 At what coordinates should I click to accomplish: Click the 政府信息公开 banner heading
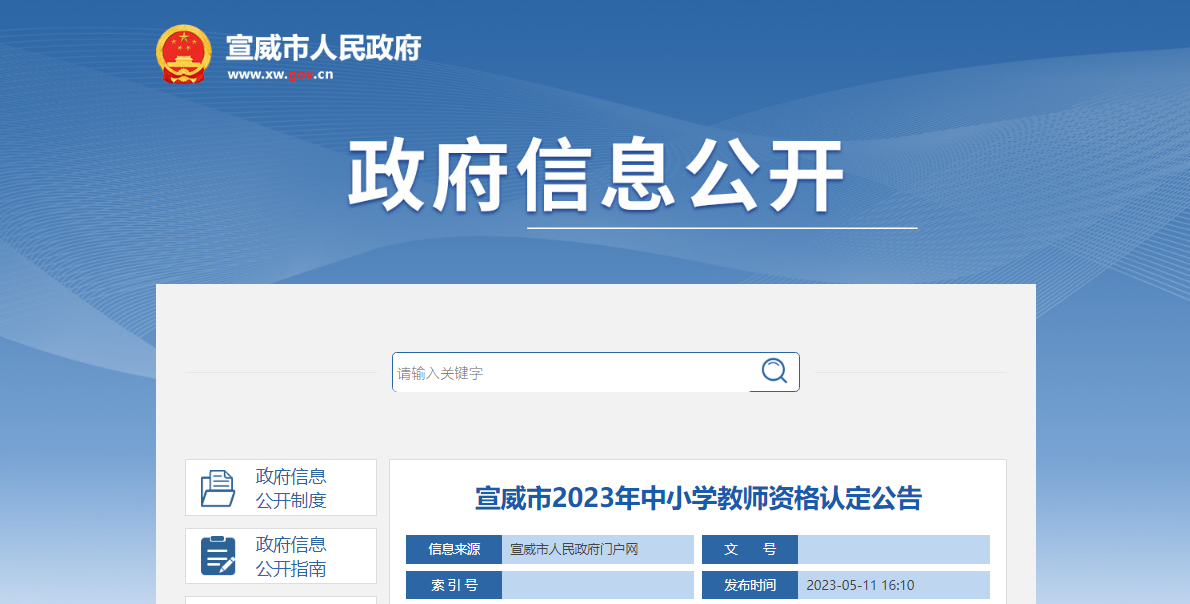(x=596, y=175)
